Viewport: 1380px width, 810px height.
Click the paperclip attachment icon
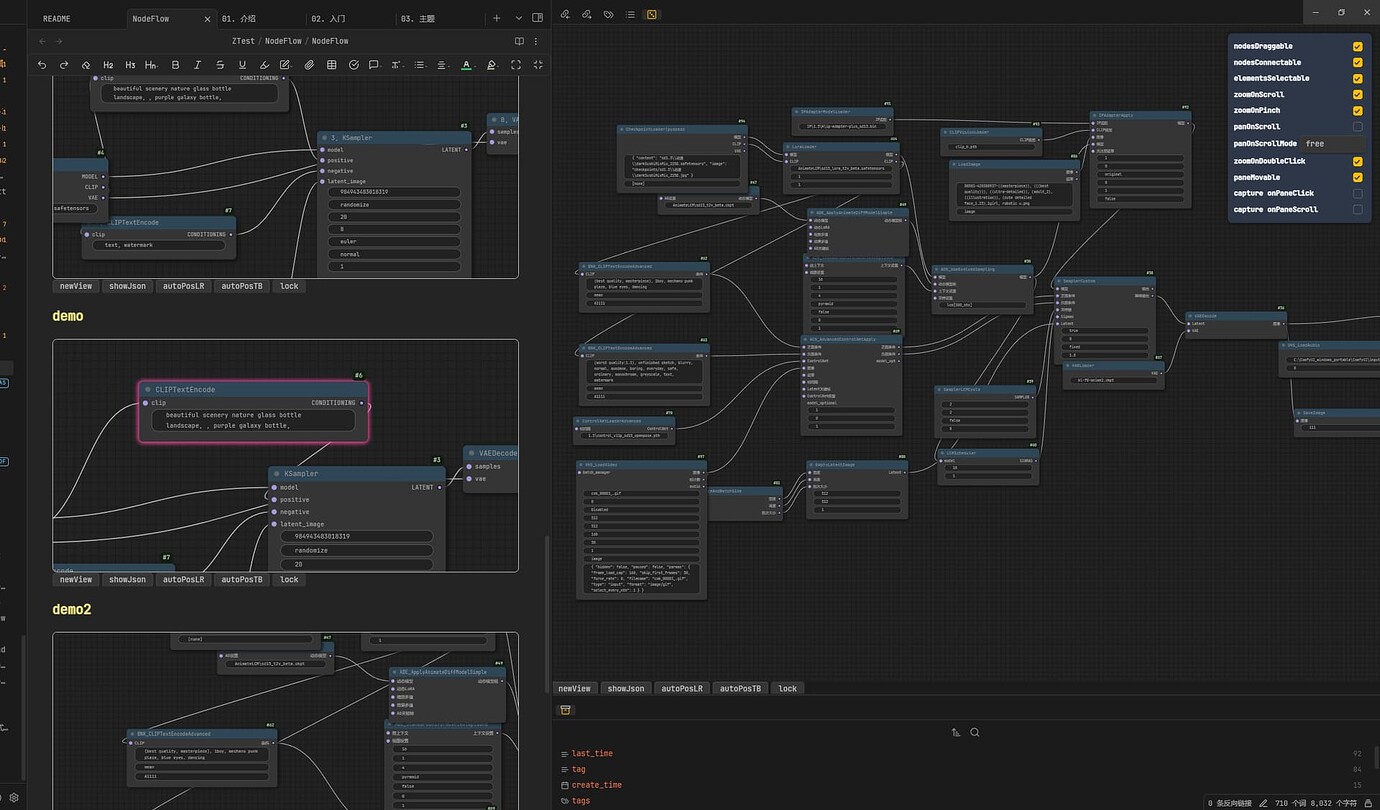pyautogui.click(x=308, y=64)
